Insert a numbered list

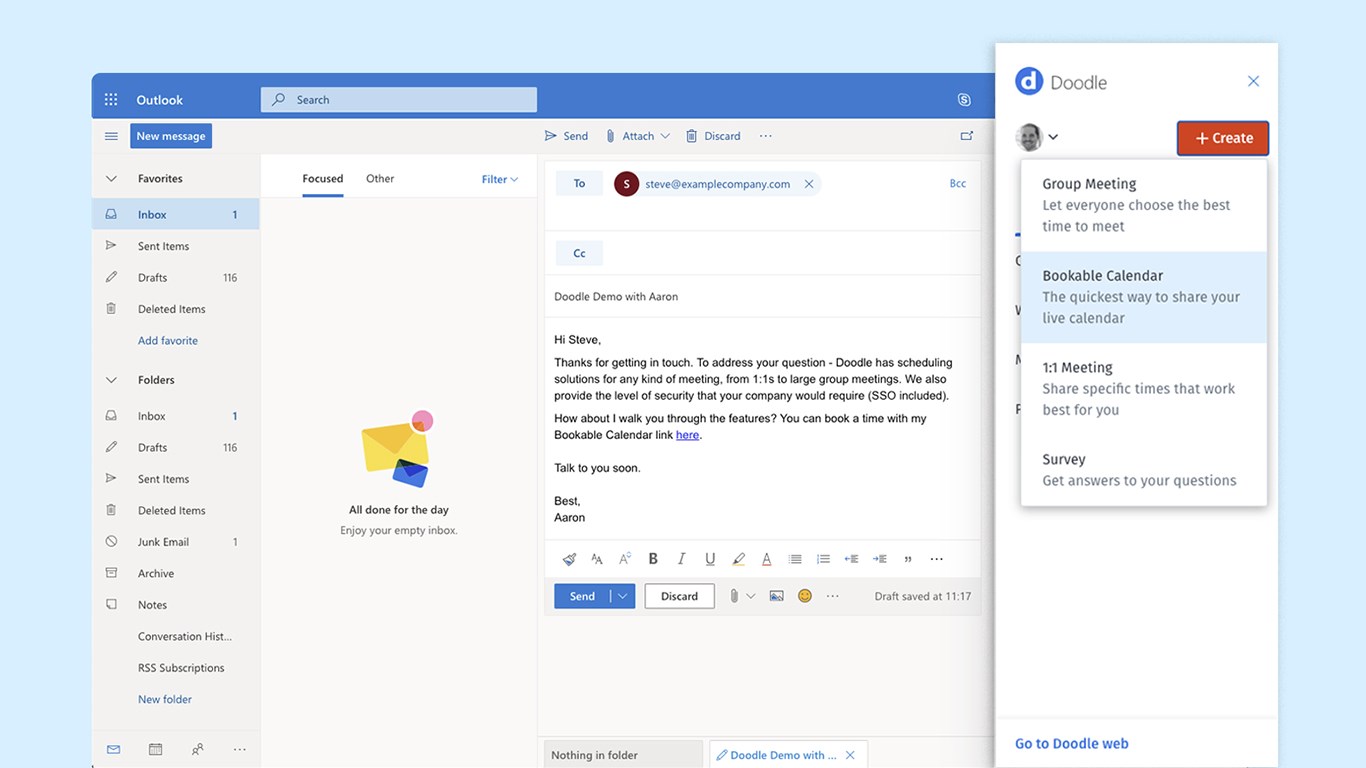click(823, 559)
